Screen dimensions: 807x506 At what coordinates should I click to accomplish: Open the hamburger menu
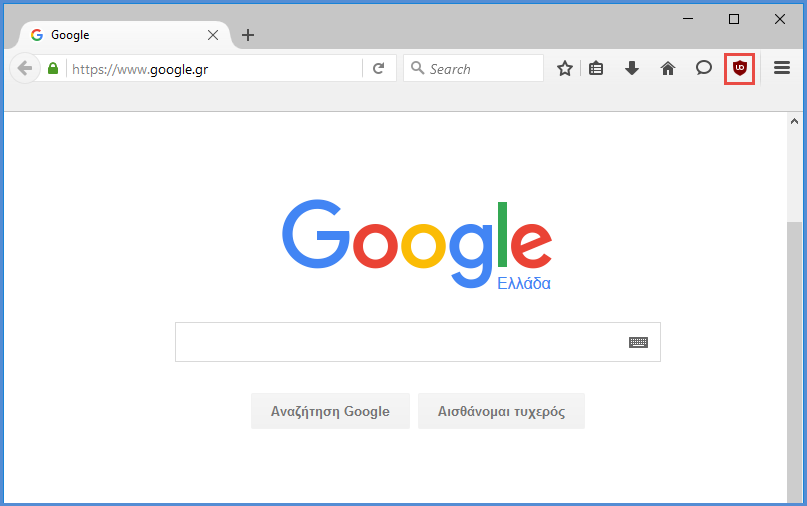tap(782, 68)
